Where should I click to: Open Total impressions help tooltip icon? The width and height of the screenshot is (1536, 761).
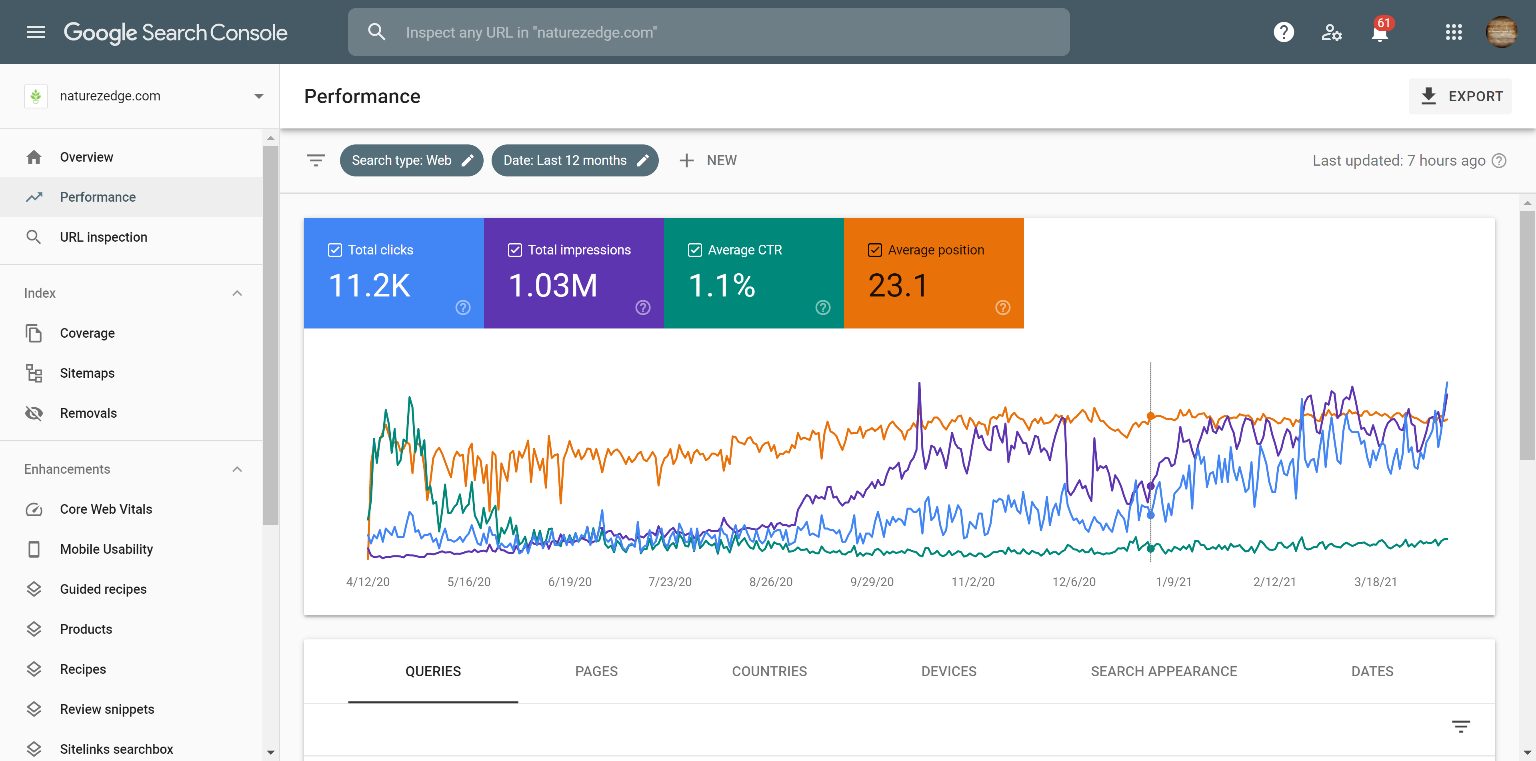click(x=643, y=308)
